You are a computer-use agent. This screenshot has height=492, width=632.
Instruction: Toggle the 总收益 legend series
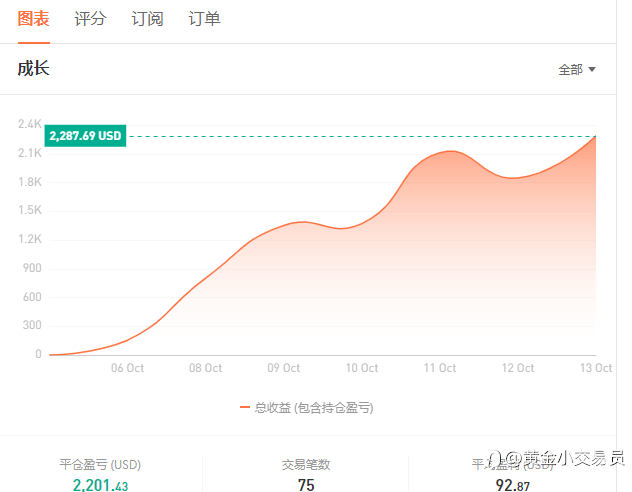[313, 407]
